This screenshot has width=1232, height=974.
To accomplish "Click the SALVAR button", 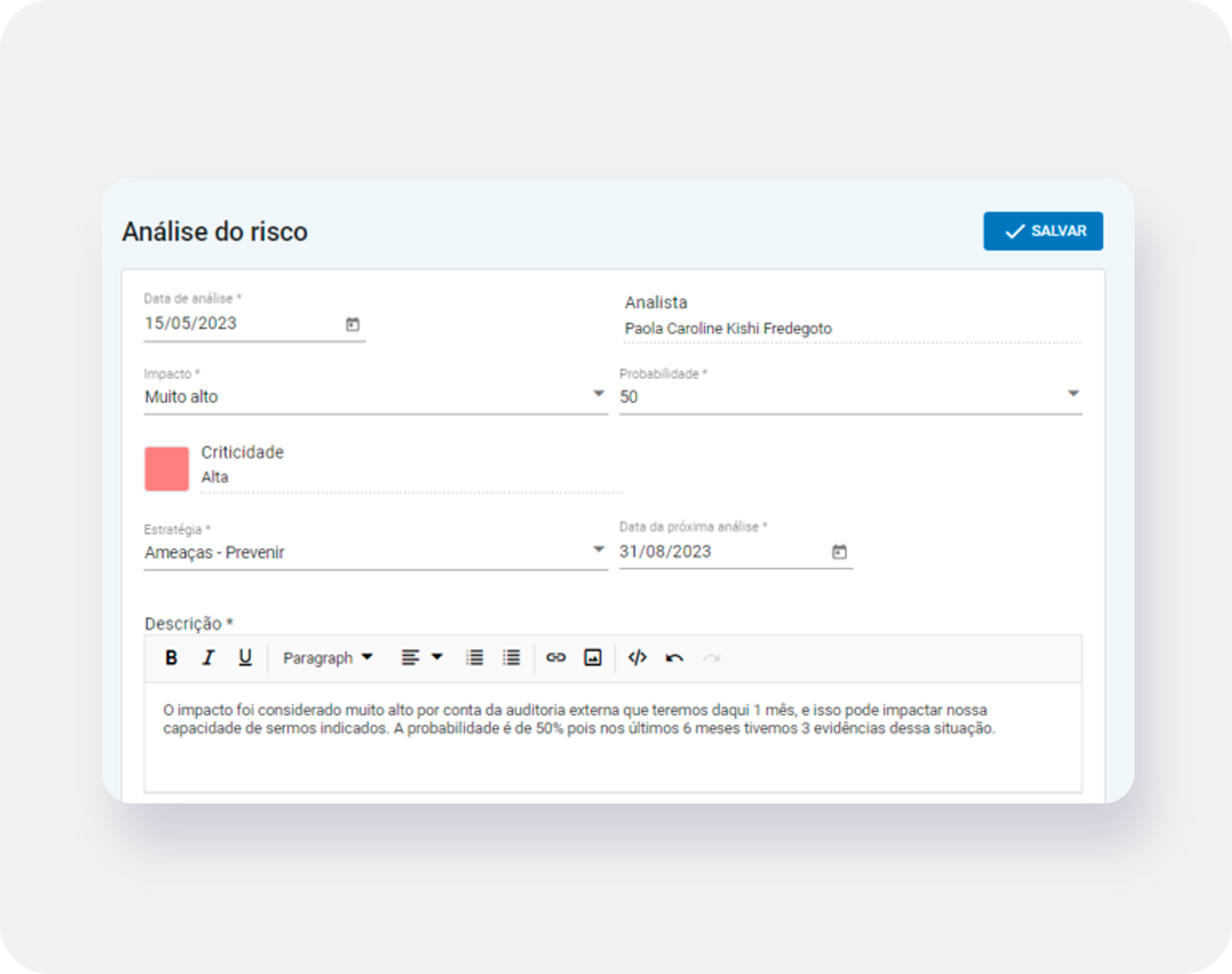I will click(x=1043, y=231).
